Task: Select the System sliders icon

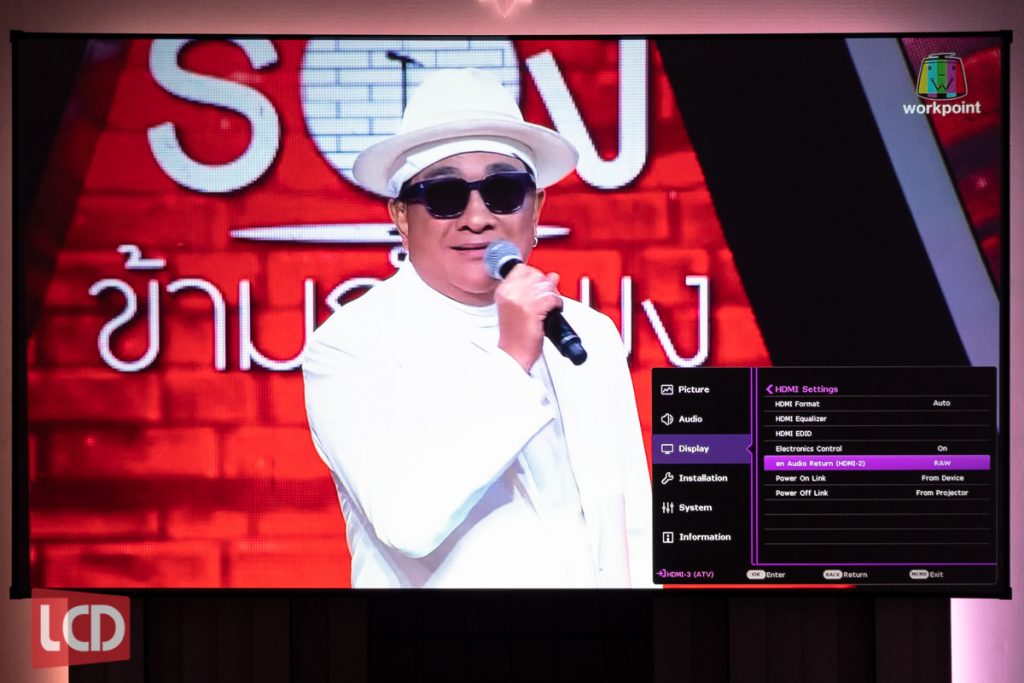Action: (x=667, y=507)
